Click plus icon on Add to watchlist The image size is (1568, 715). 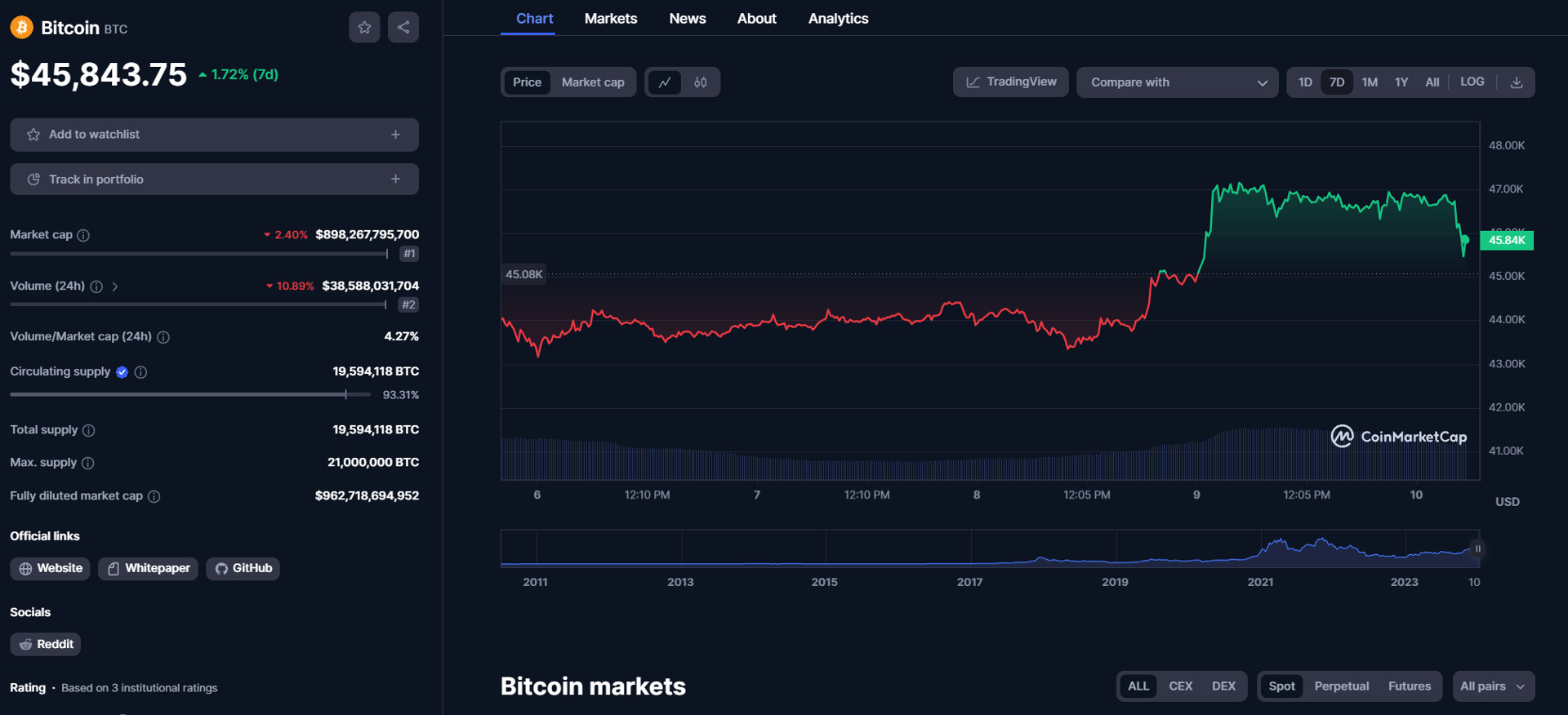[x=396, y=135]
